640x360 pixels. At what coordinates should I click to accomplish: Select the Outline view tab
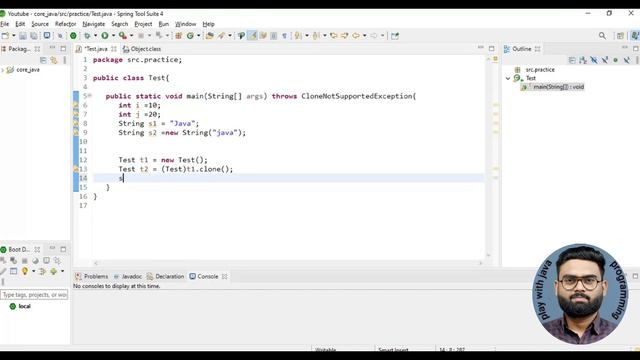coord(521,49)
